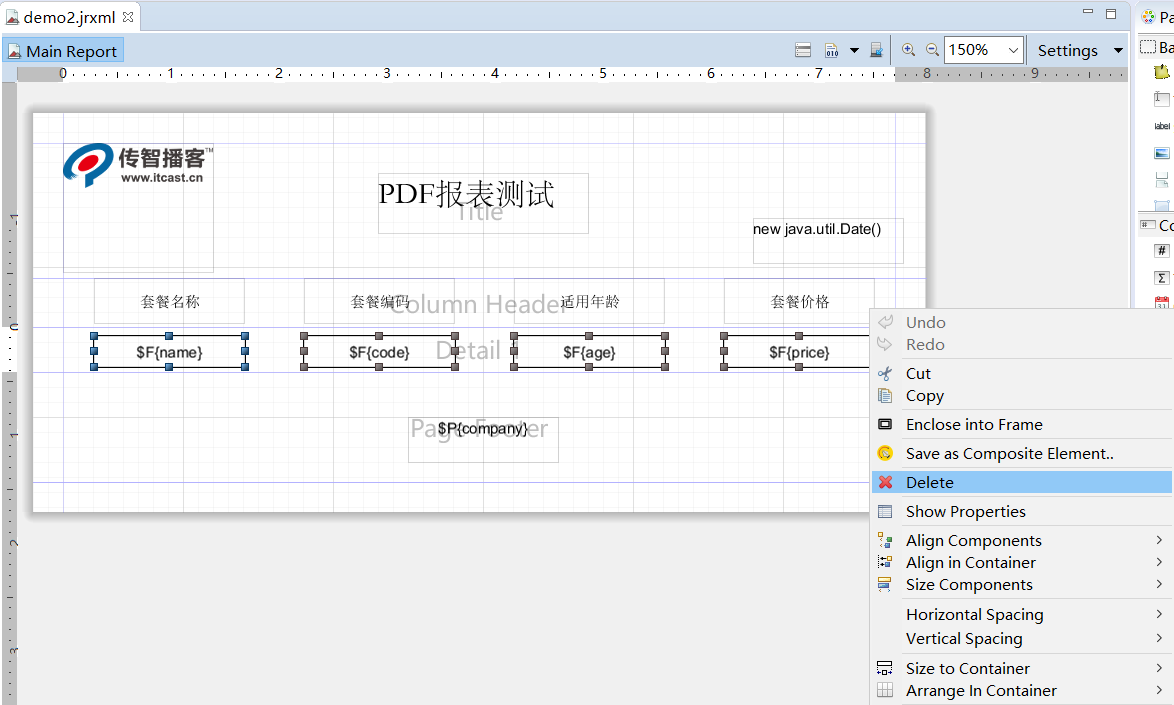Select the Current Date calendar palette element

(x=1161, y=302)
